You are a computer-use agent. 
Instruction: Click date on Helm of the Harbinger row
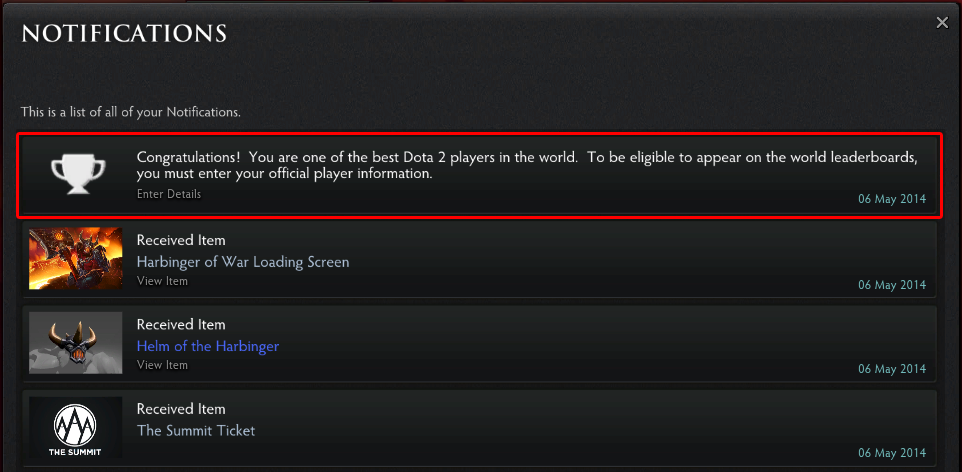892,369
